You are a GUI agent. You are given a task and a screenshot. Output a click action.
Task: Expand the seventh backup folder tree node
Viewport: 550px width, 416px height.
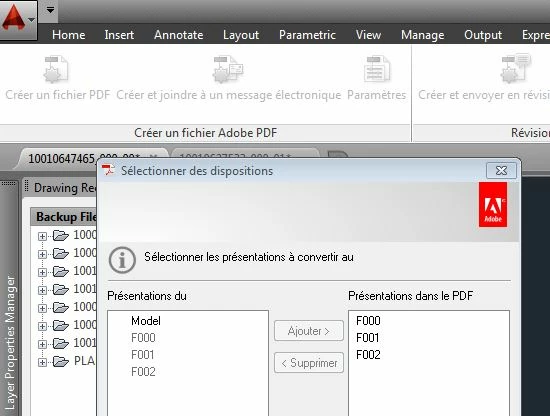point(42,344)
